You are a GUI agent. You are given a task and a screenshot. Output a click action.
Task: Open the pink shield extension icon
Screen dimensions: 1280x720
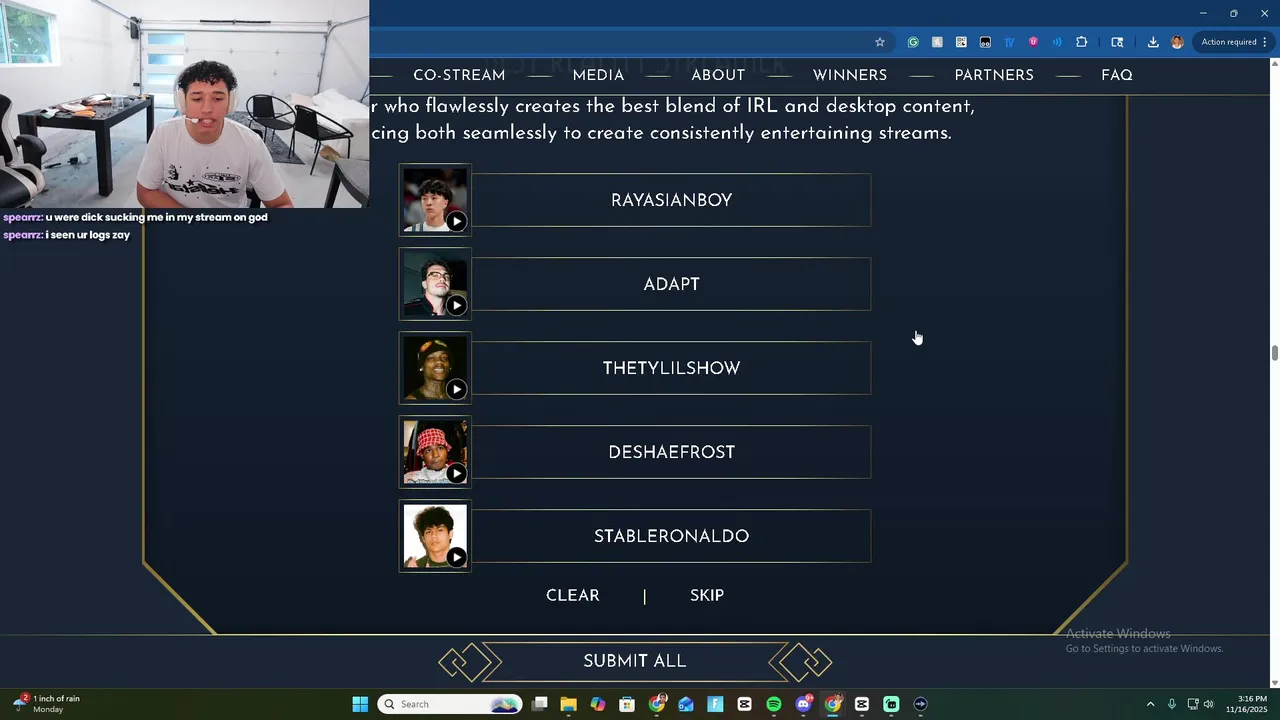point(1033,42)
